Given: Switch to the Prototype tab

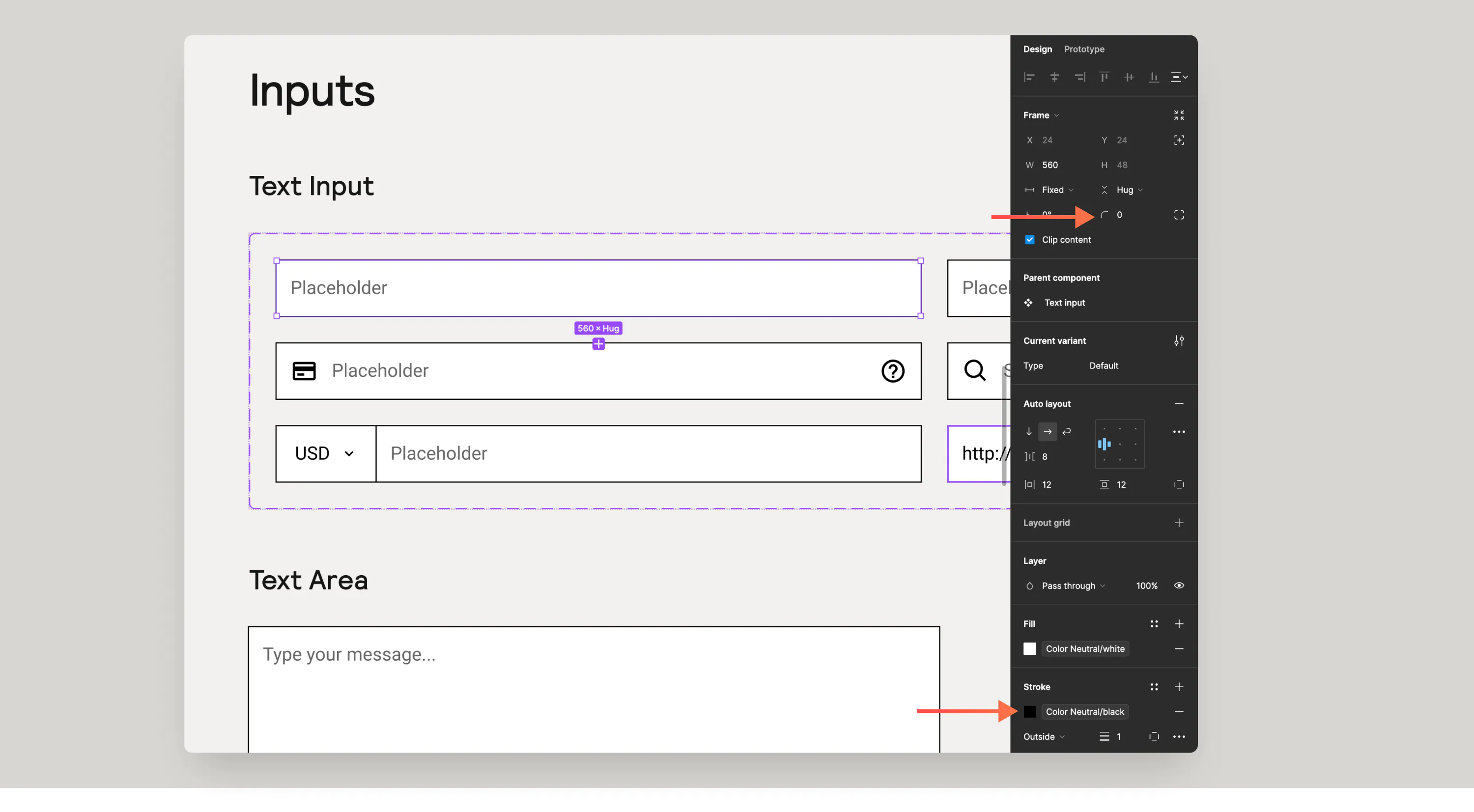Looking at the screenshot, I should [1084, 49].
